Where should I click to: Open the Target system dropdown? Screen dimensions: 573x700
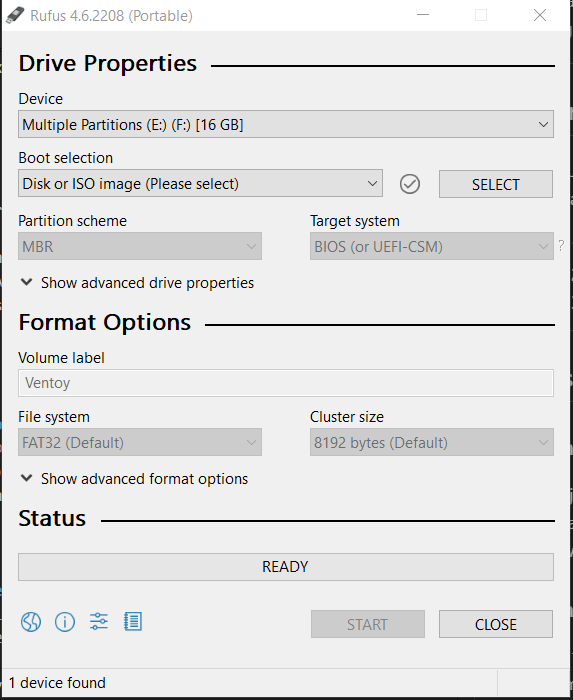pyautogui.click(x=432, y=246)
